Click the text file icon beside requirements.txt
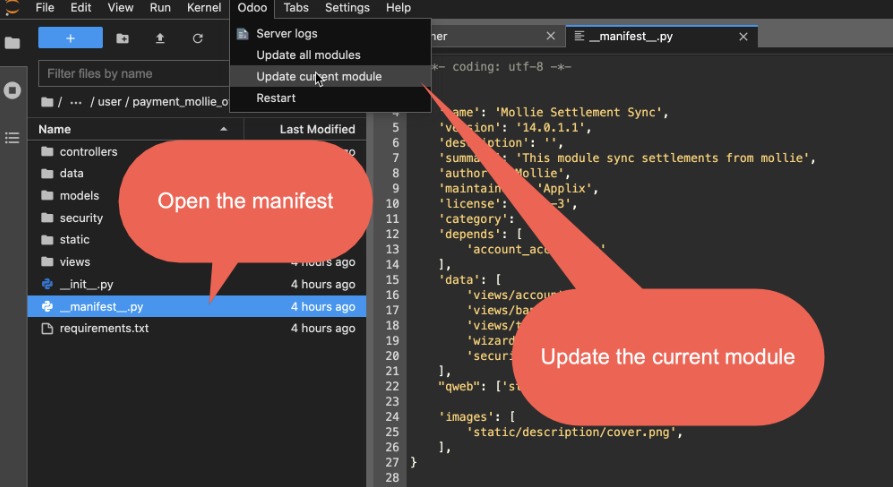The width and height of the screenshot is (893, 487). 47,328
